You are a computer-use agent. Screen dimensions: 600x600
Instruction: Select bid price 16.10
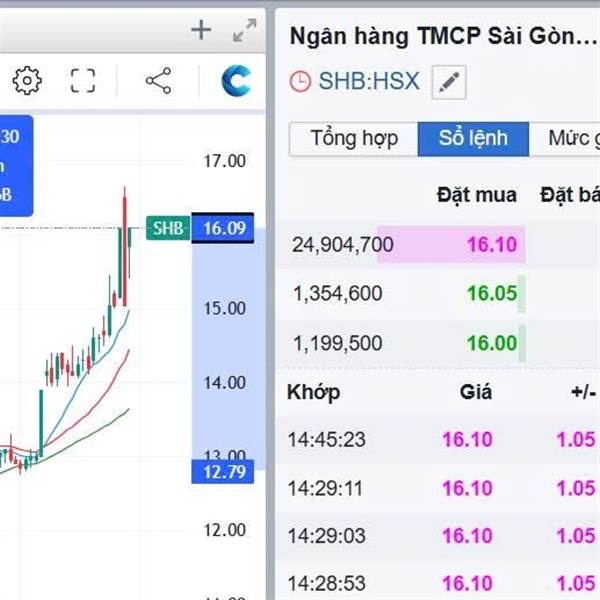point(492,245)
